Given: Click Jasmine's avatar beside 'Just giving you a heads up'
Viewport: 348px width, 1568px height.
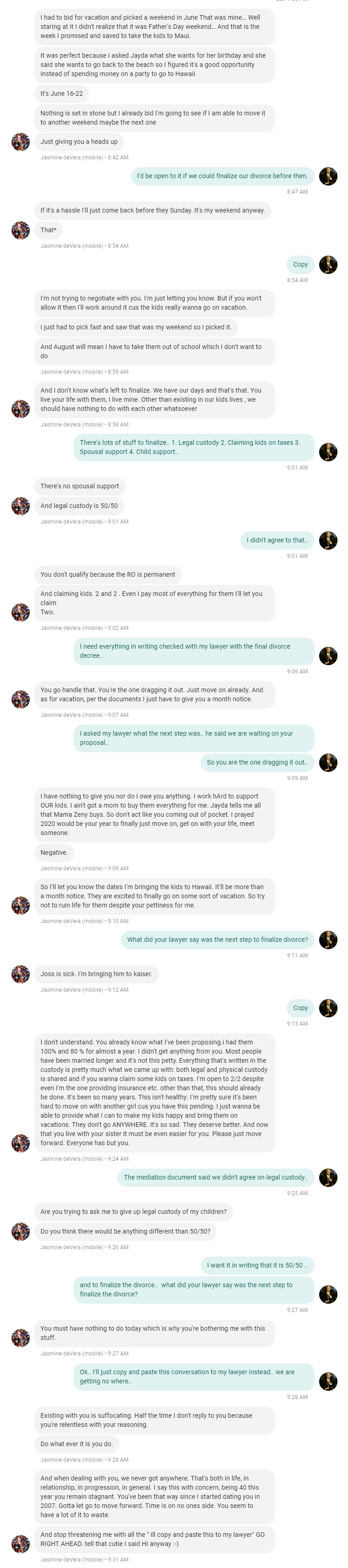Looking at the screenshot, I should (x=21, y=142).
